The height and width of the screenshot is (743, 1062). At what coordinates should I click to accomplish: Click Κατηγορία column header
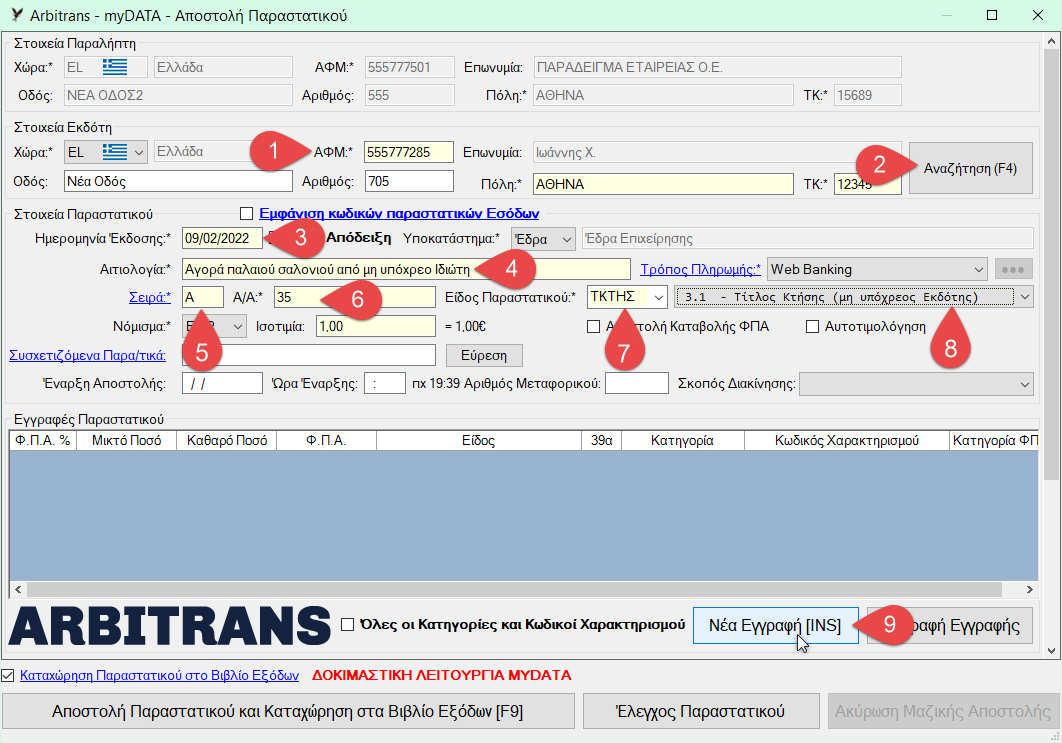[x=683, y=441]
